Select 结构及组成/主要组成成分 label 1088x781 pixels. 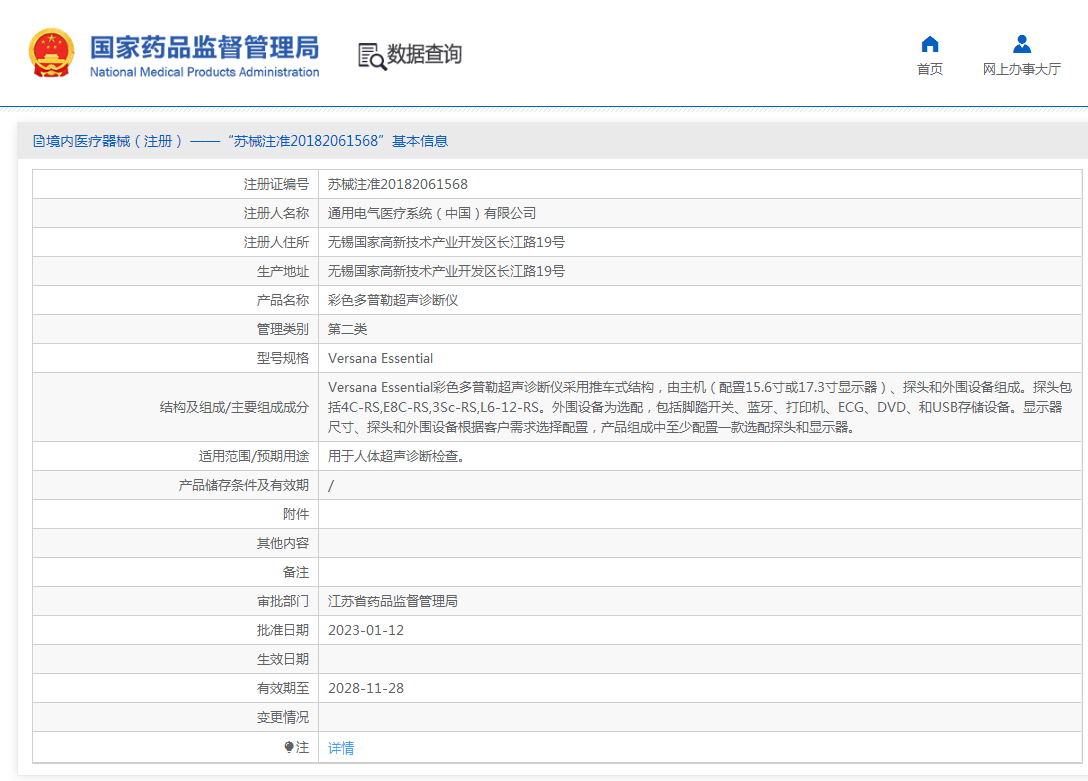pos(234,408)
